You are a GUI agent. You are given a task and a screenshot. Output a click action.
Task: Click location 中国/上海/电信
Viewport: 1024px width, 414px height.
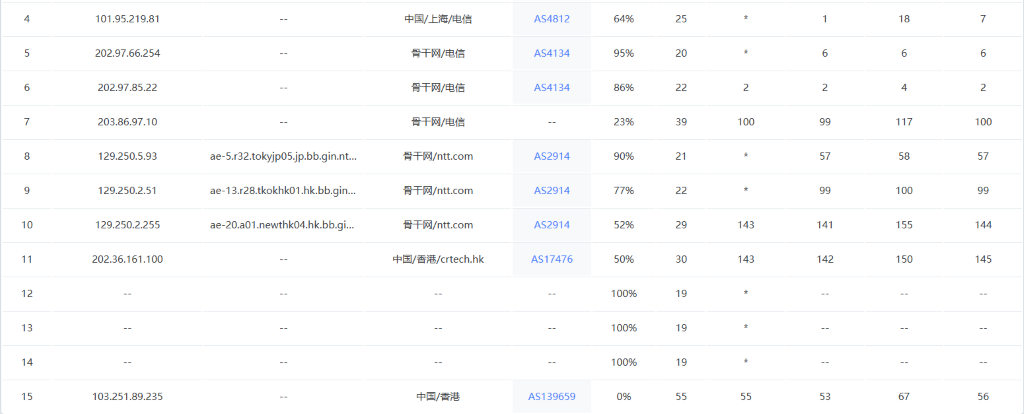click(x=438, y=19)
